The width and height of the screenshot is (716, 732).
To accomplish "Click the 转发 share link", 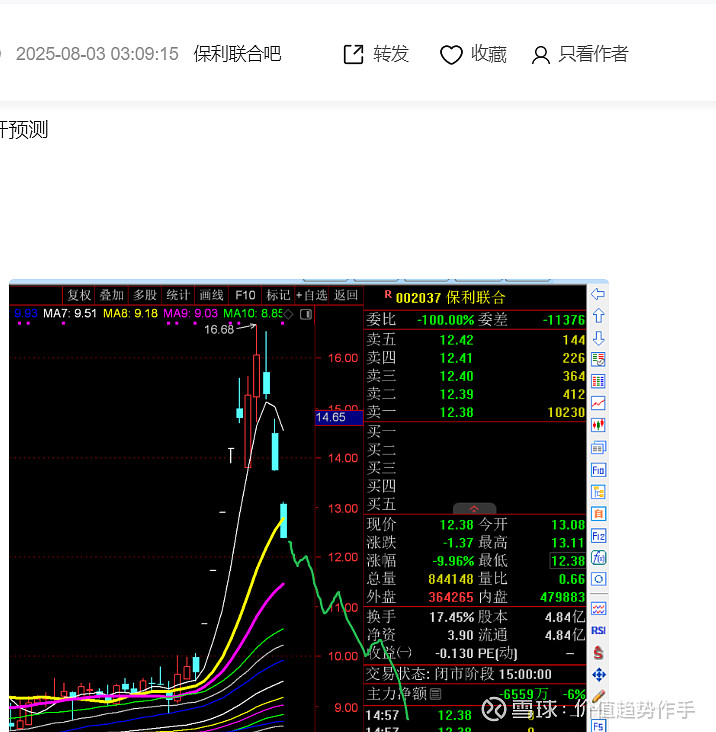I will 391,54.
